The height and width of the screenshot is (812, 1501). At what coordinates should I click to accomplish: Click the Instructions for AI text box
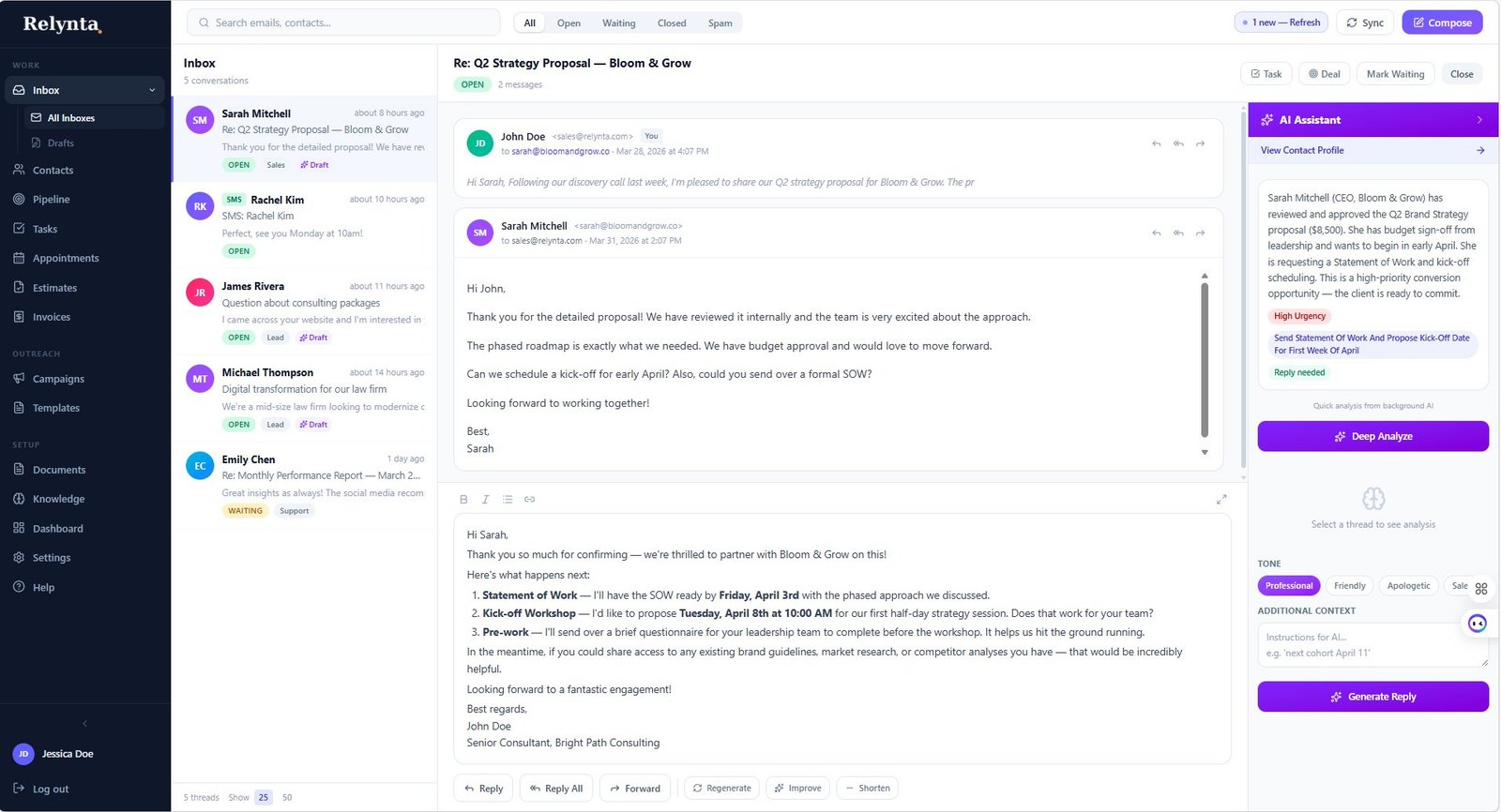1373,645
